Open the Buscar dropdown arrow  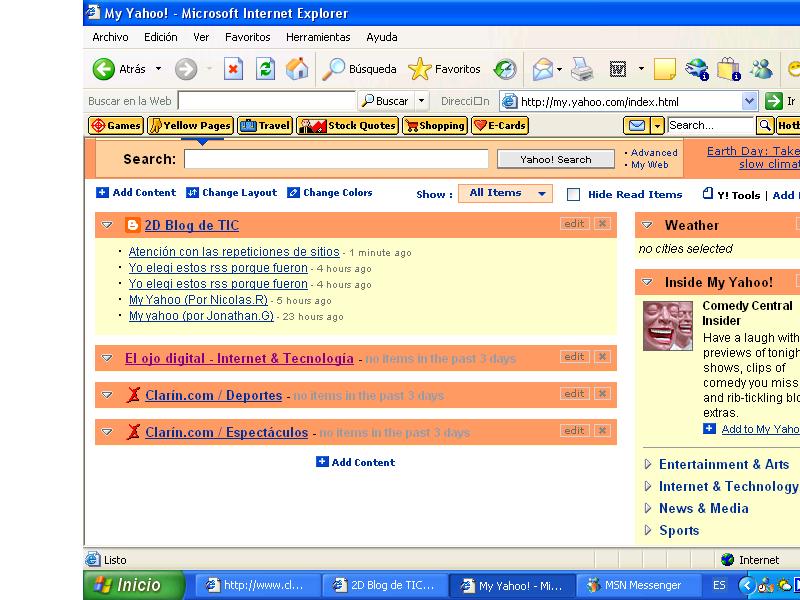(421, 101)
